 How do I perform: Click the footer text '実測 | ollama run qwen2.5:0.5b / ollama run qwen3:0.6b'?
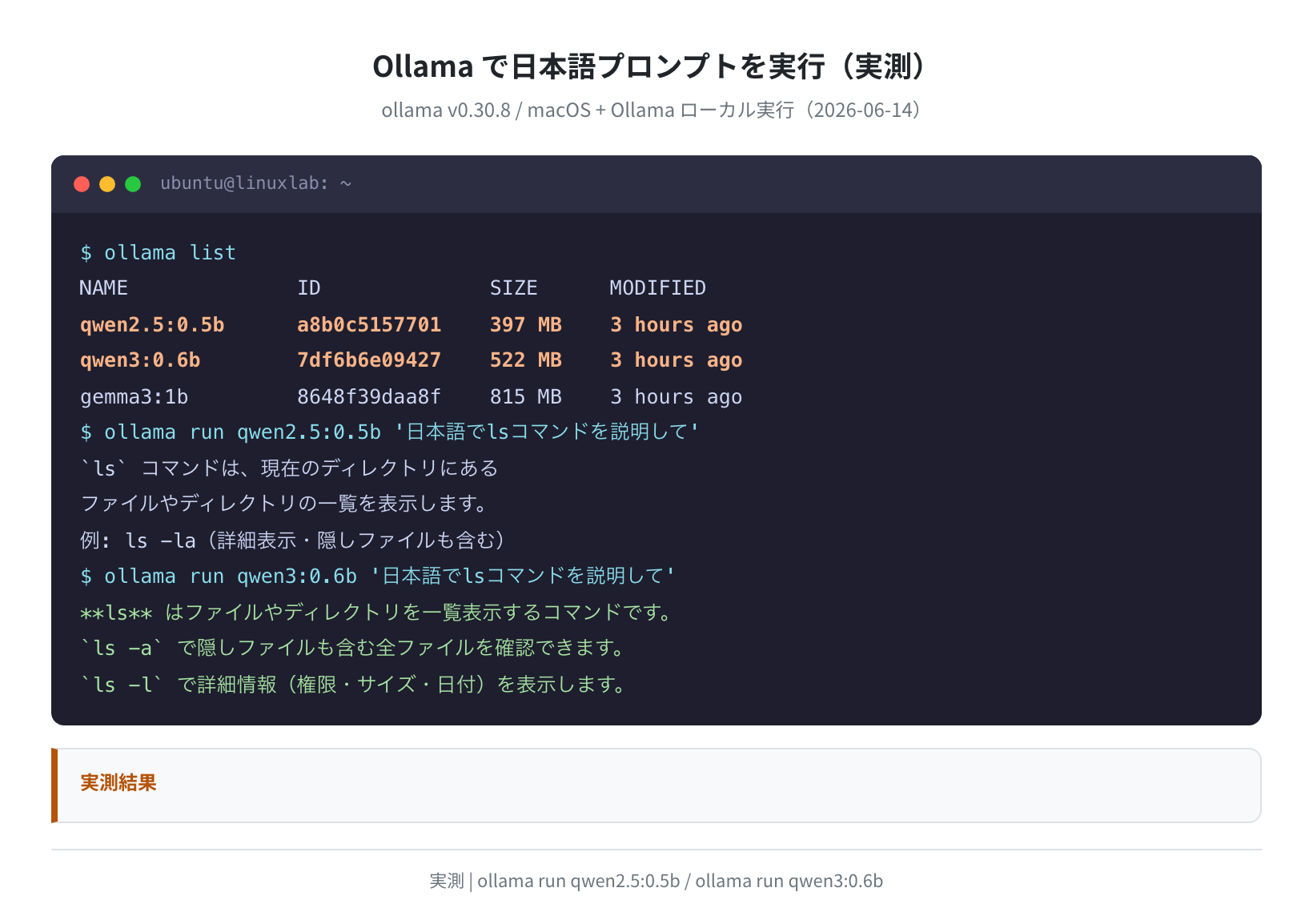click(x=656, y=881)
